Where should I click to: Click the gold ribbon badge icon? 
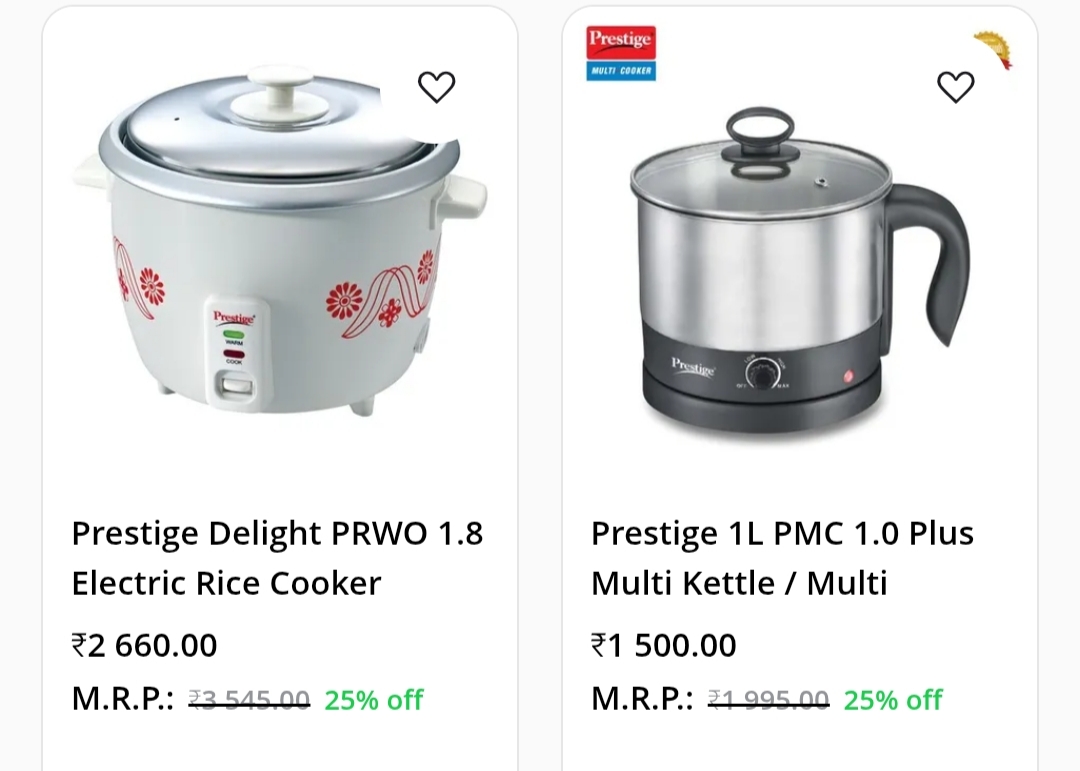tap(994, 49)
